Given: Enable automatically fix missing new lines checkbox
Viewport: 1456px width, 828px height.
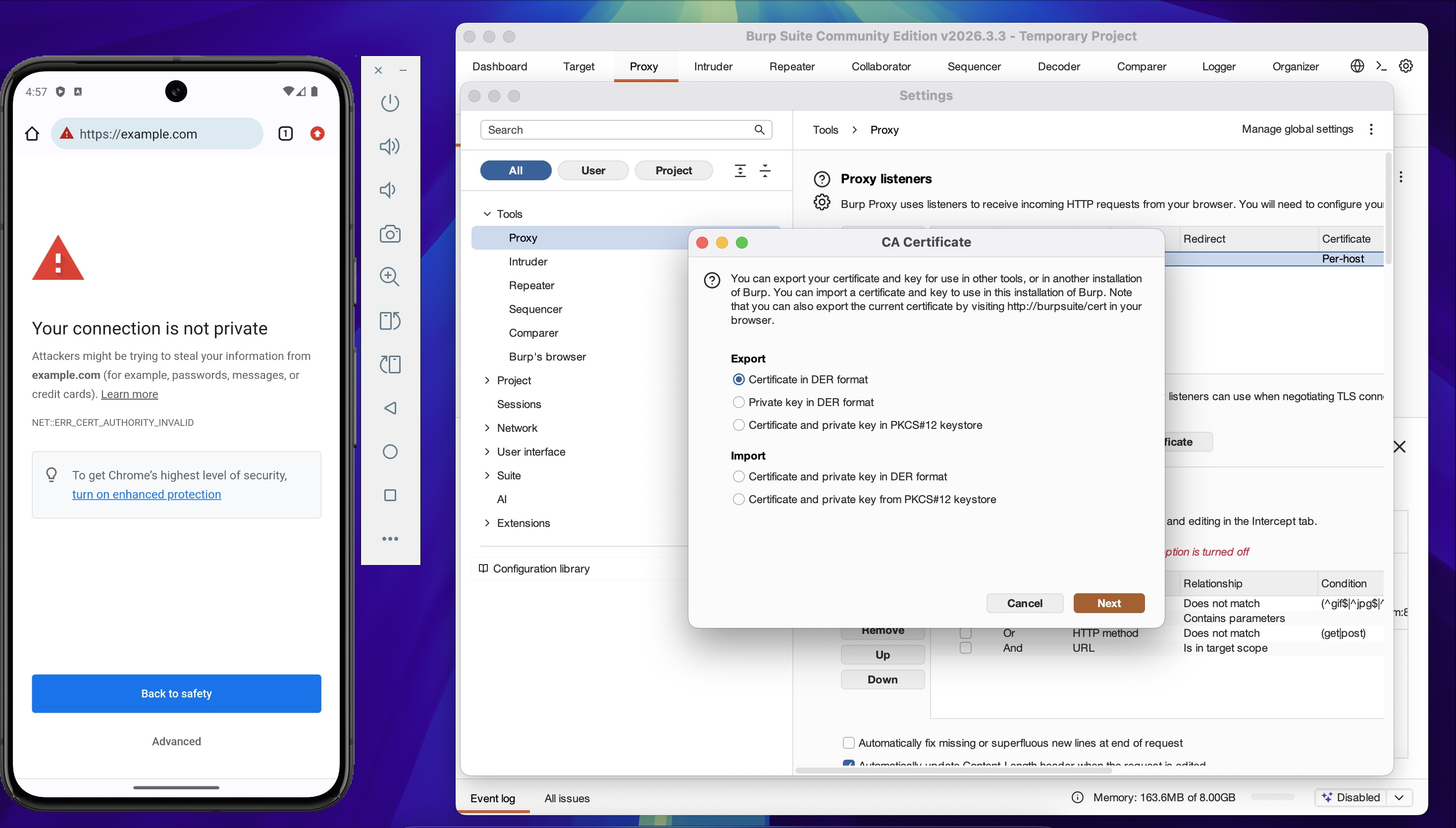Looking at the screenshot, I should coord(848,743).
